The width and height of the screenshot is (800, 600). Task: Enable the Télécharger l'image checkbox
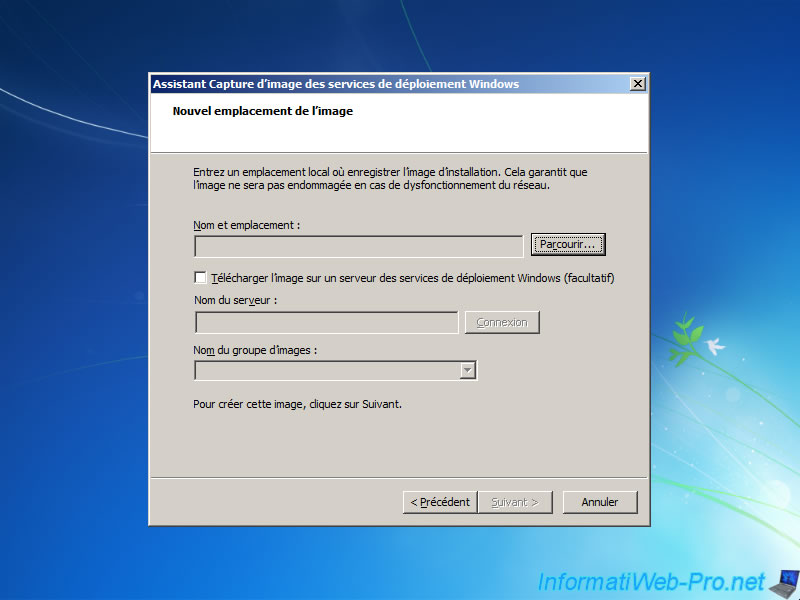(x=201, y=277)
